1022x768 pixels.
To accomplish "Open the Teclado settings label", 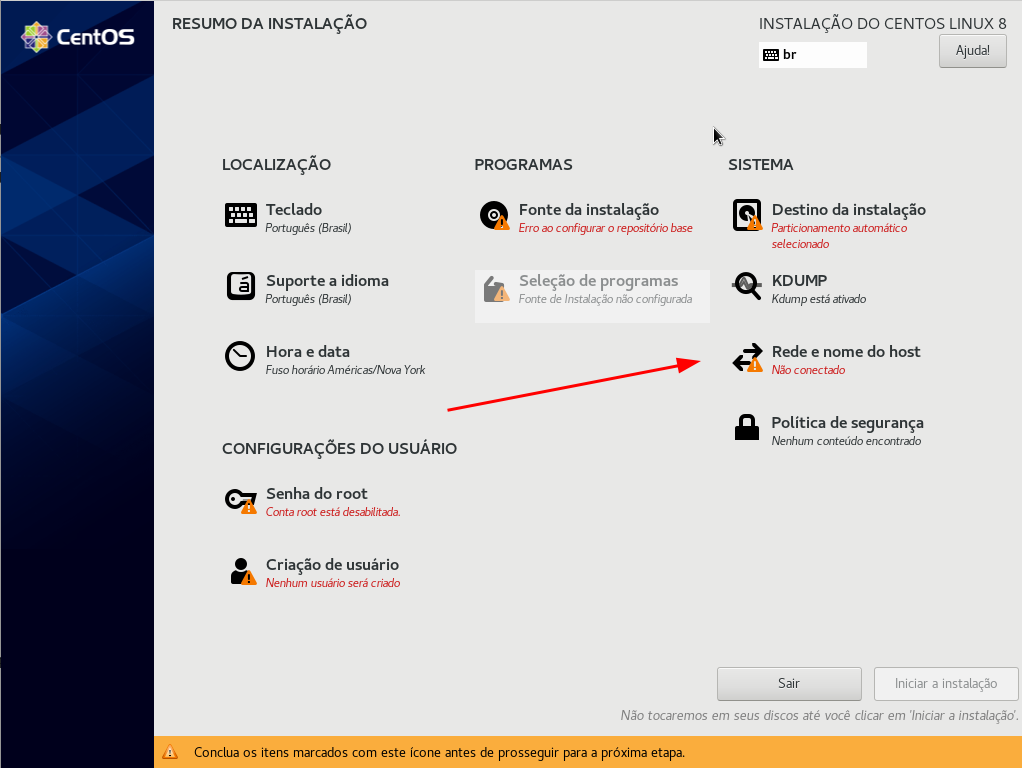I will click(294, 209).
